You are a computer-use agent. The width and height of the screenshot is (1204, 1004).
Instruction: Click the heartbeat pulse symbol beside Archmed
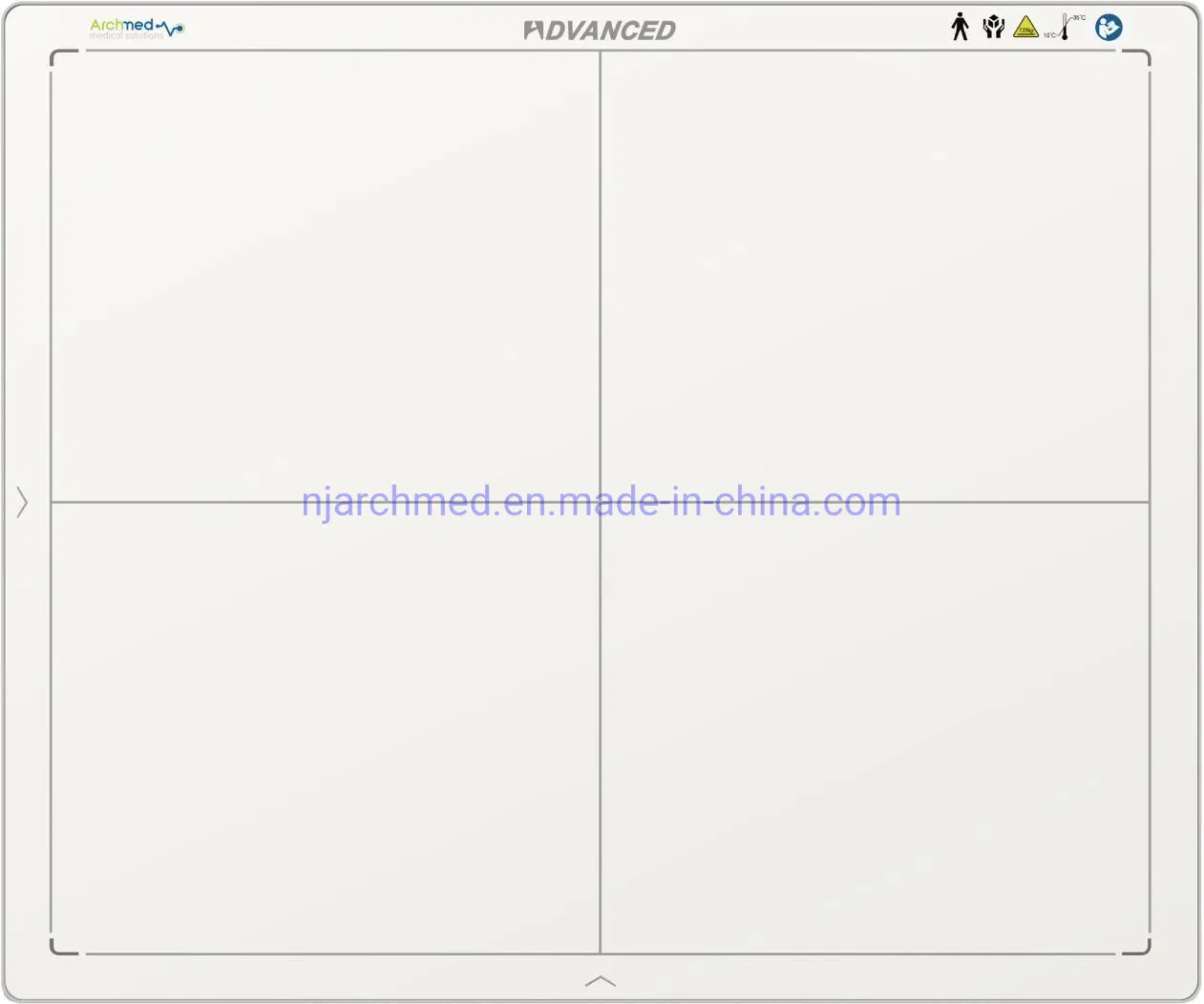pyautogui.click(x=171, y=30)
